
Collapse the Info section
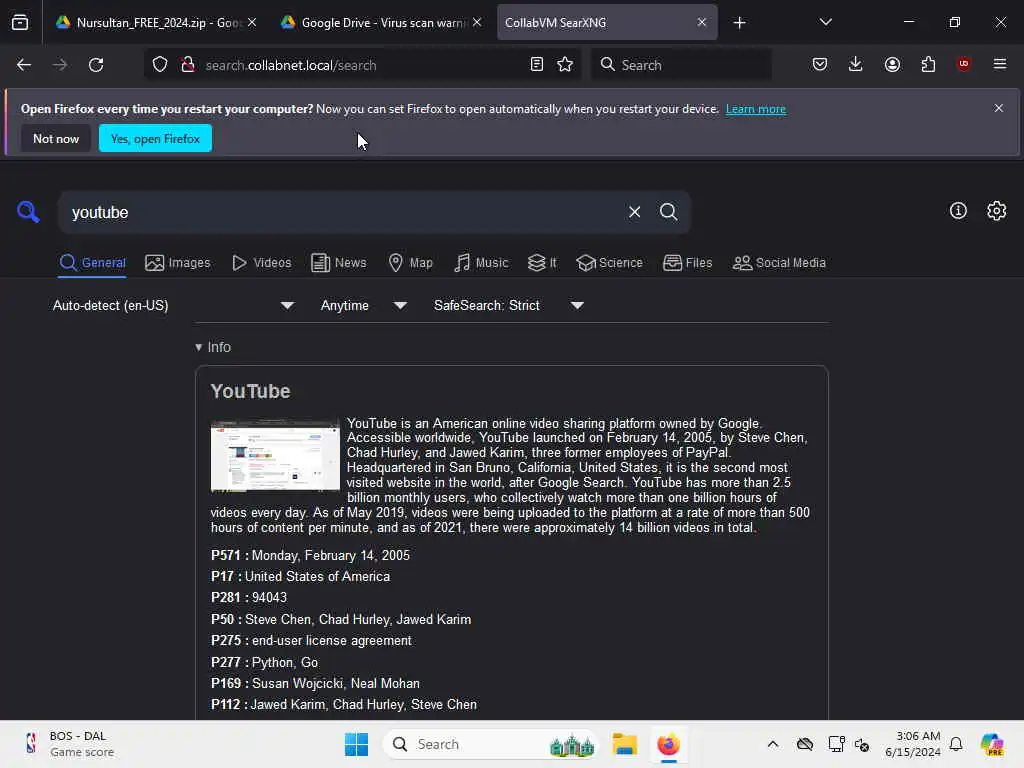tap(213, 347)
